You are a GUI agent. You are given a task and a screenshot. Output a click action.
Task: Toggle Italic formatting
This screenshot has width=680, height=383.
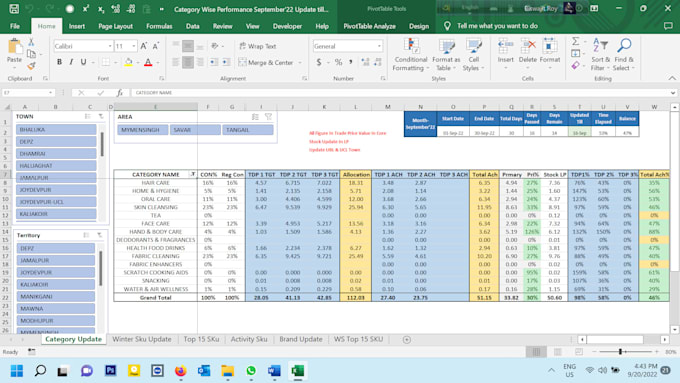(71, 62)
